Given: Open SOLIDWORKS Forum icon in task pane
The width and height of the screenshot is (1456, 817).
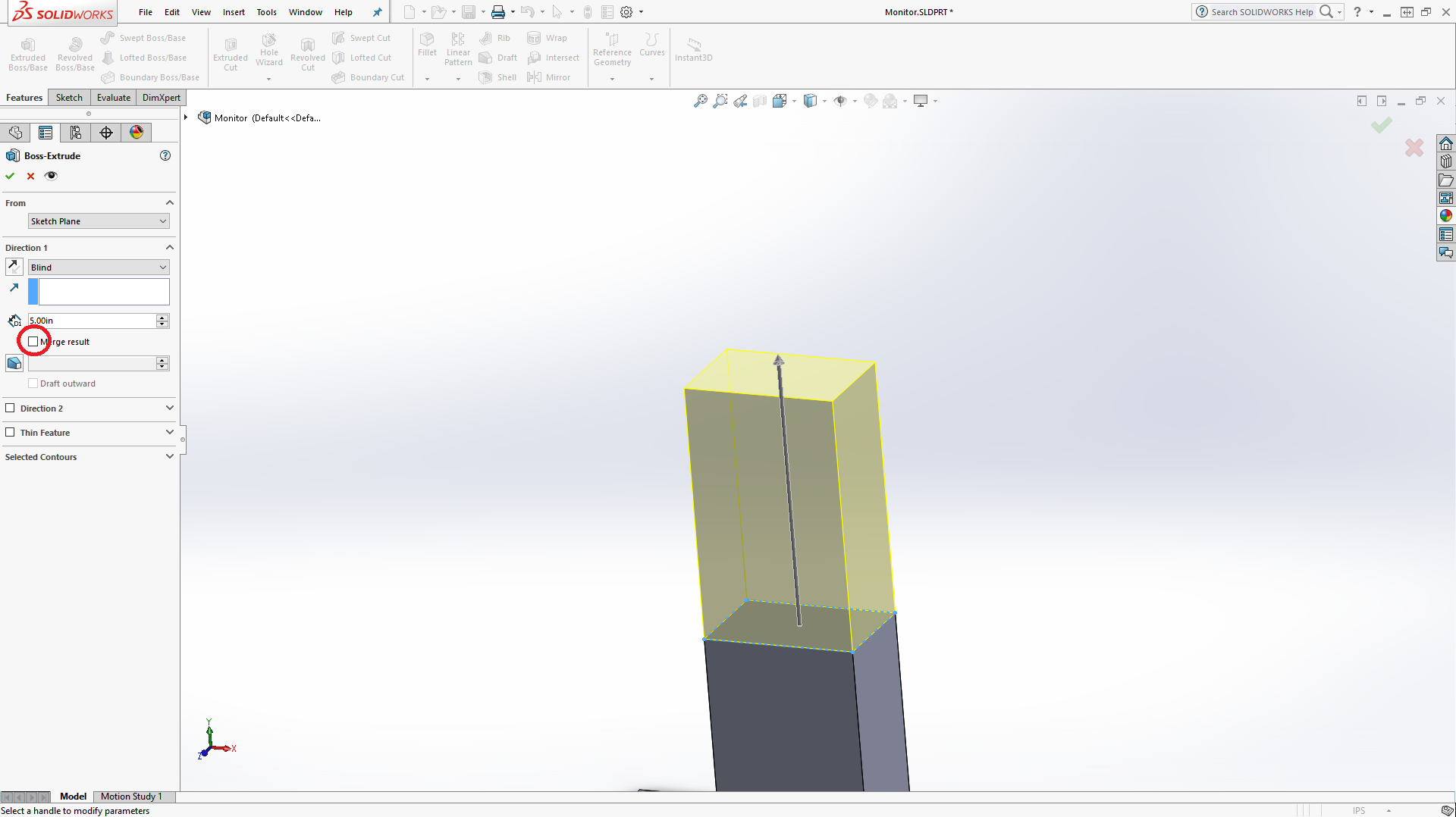Looking at the screenshot, I should pos(1446,252).
